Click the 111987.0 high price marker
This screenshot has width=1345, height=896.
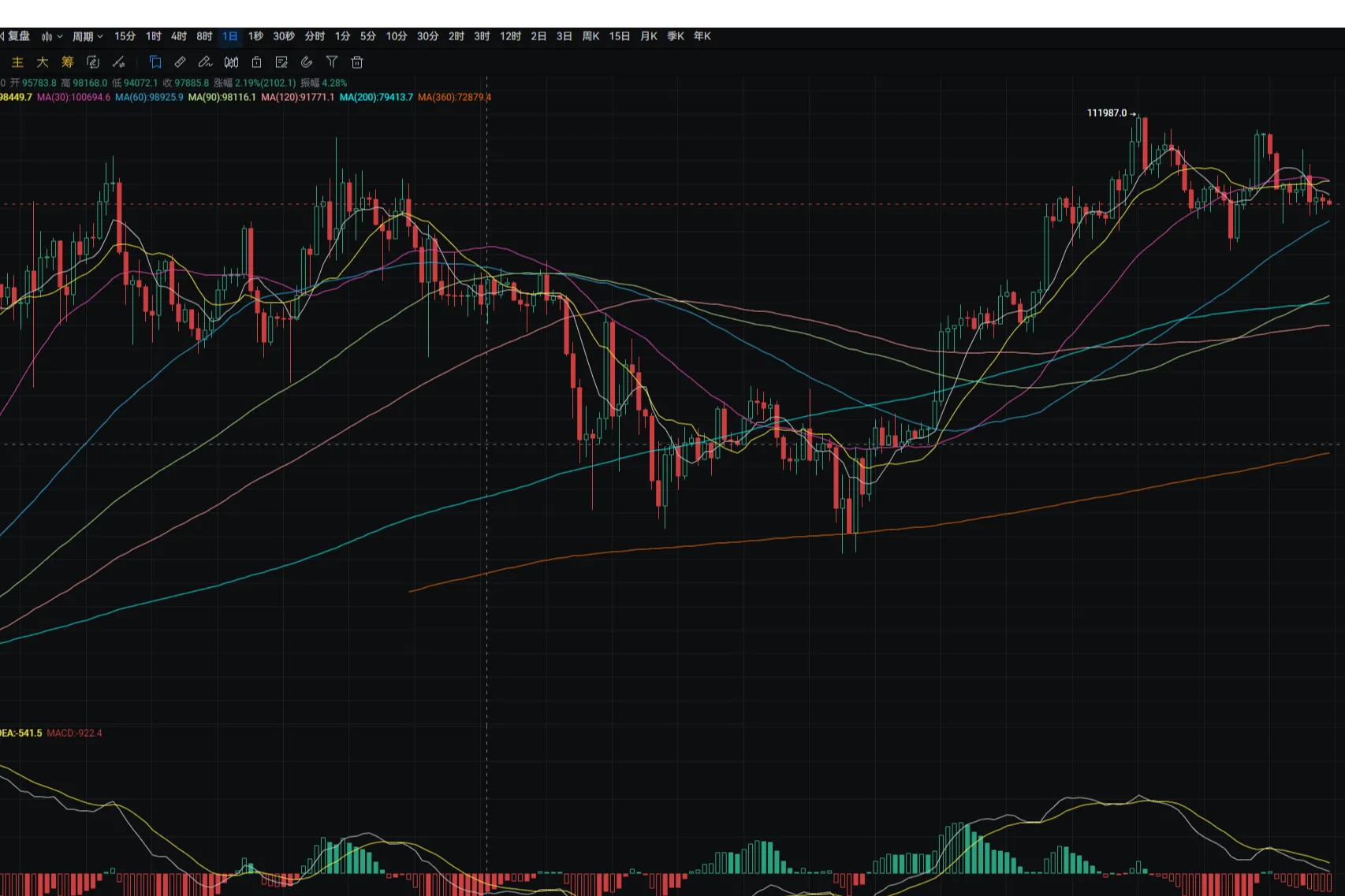point(1107,113)
